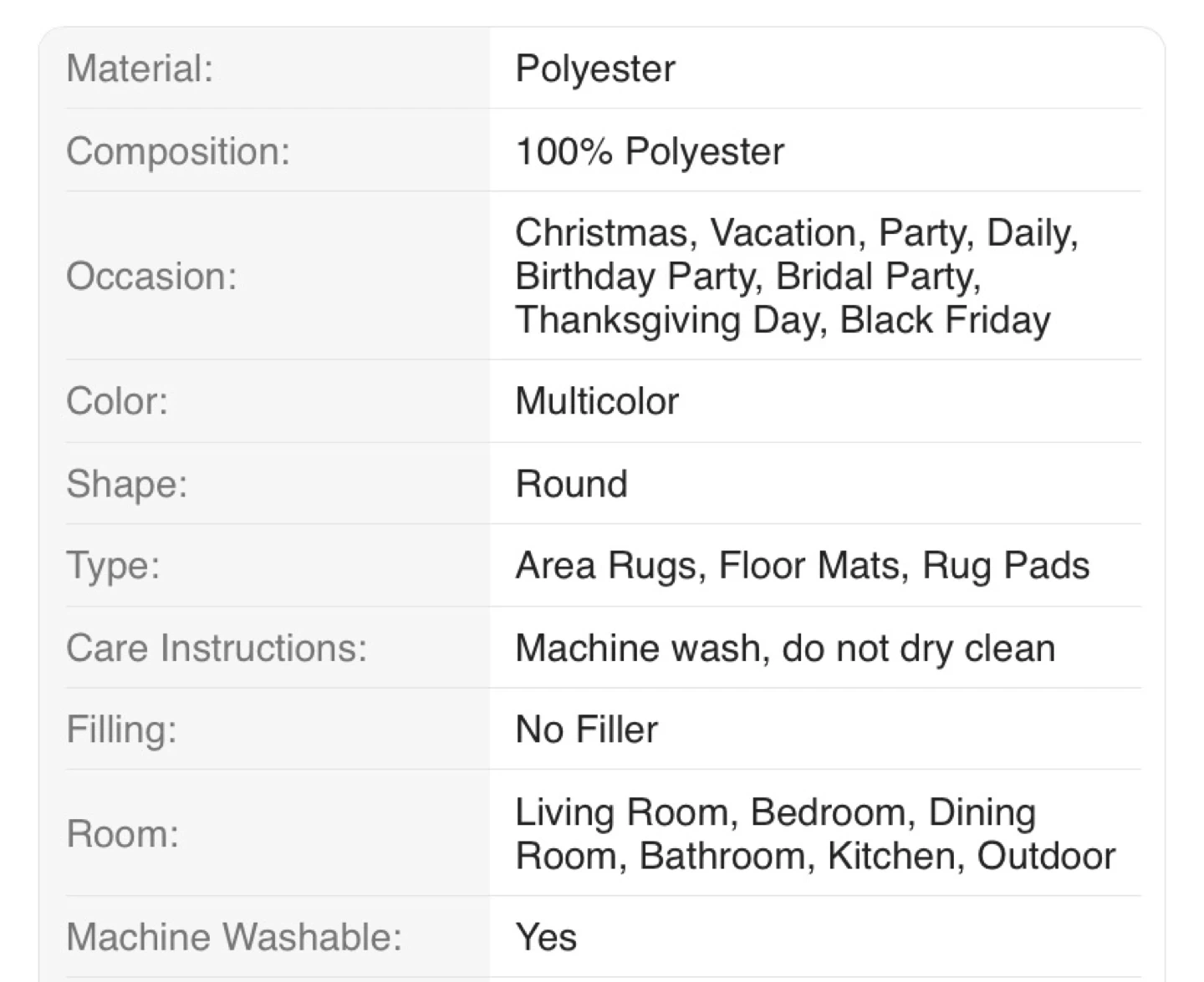Click the Color label

click(117, 401)
